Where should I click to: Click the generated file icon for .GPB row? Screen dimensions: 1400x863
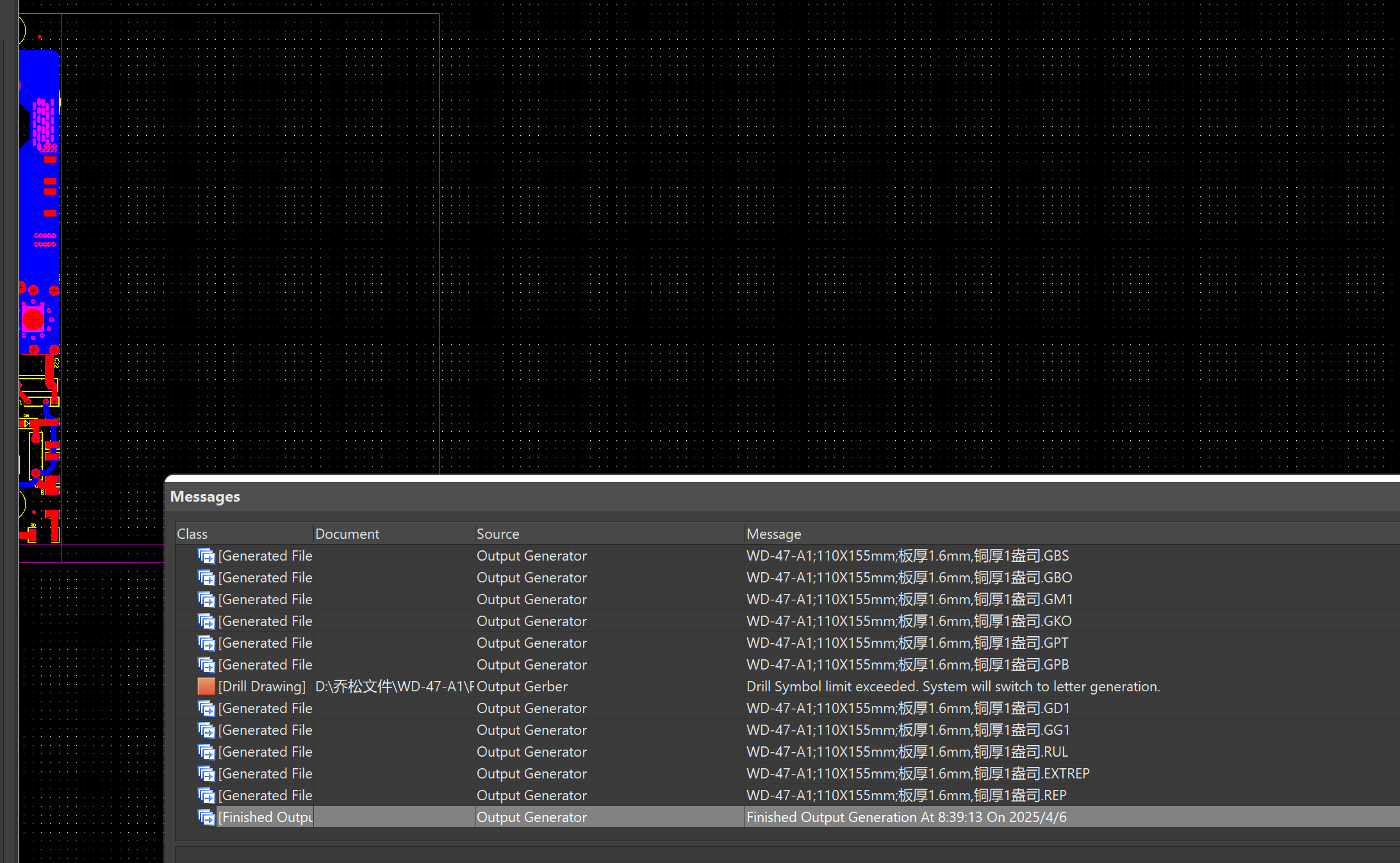point(206,665)
